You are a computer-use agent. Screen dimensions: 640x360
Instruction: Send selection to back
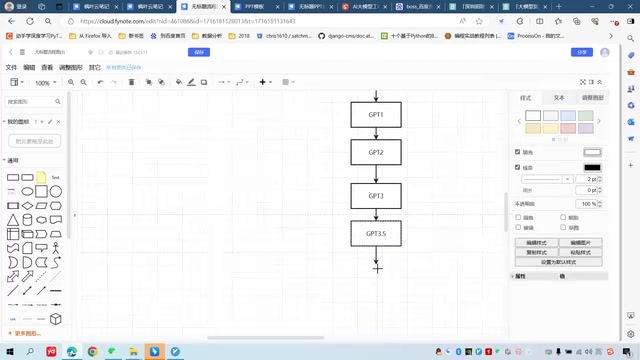coord(162,82)
